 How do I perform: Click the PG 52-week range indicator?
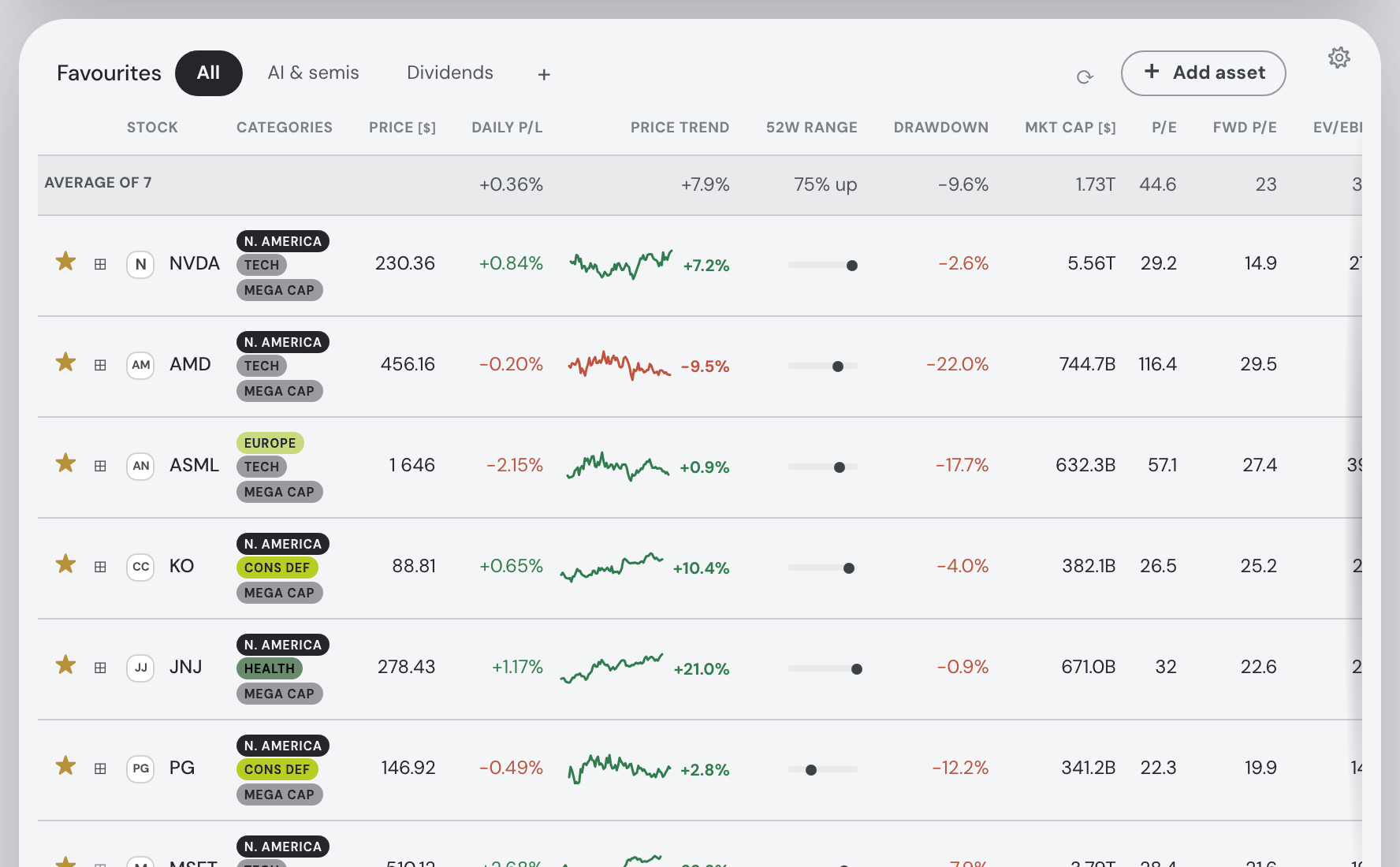tap(823, 769)
